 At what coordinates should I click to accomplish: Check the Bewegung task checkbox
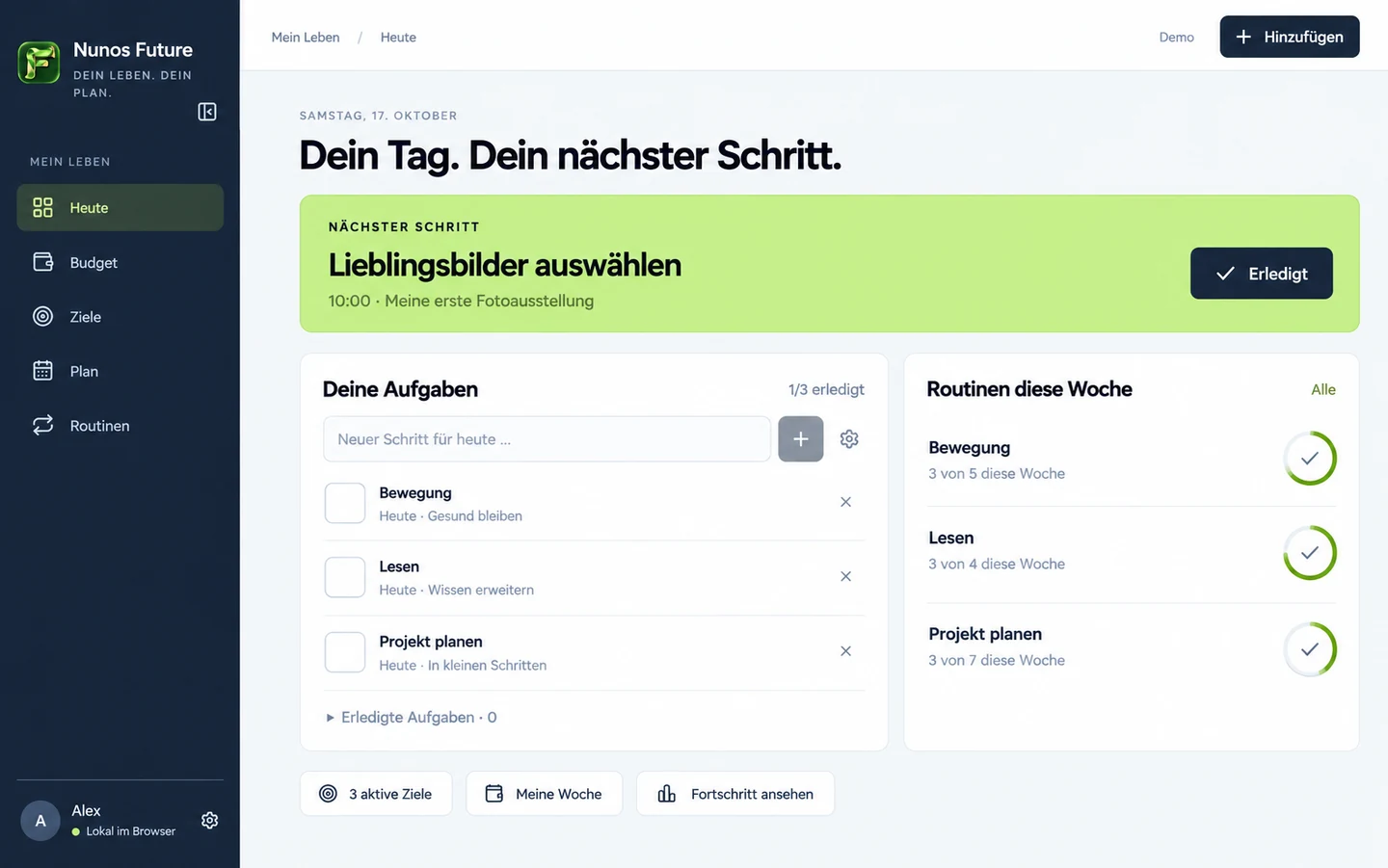pyautogui.click(x=345, y=503)
